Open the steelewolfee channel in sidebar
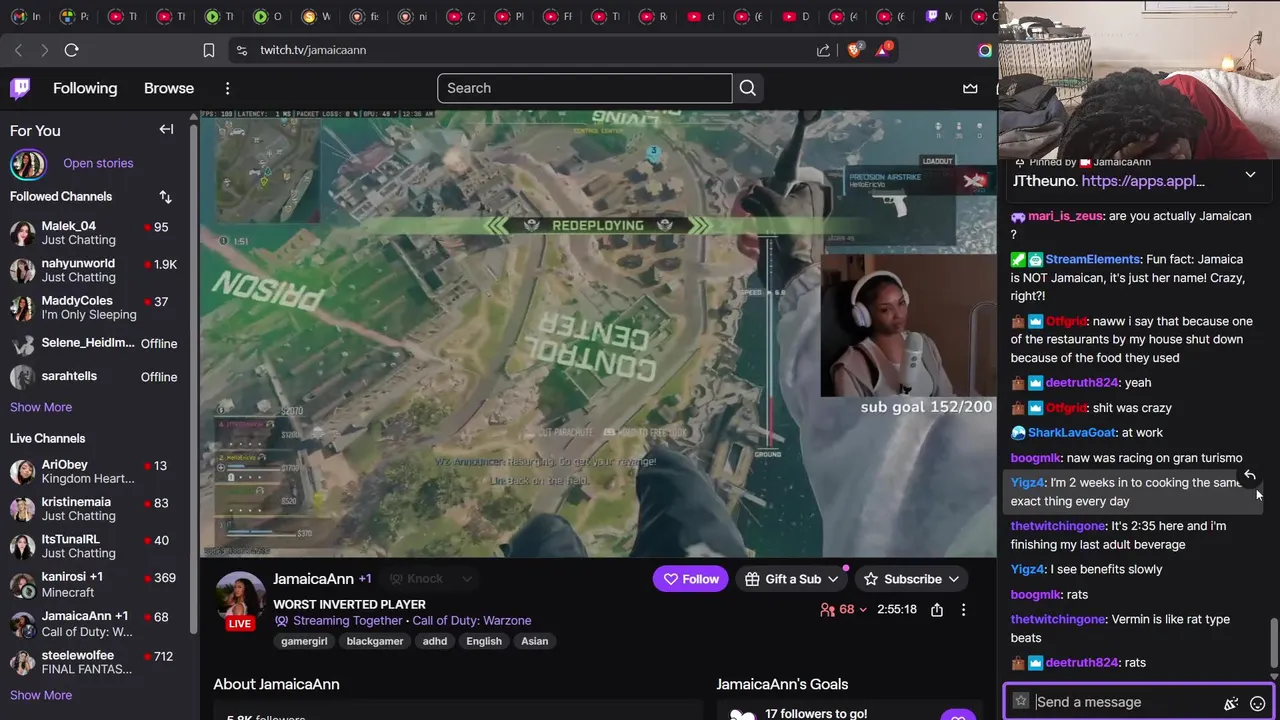1280x720 pixels. tap(97, 663)
